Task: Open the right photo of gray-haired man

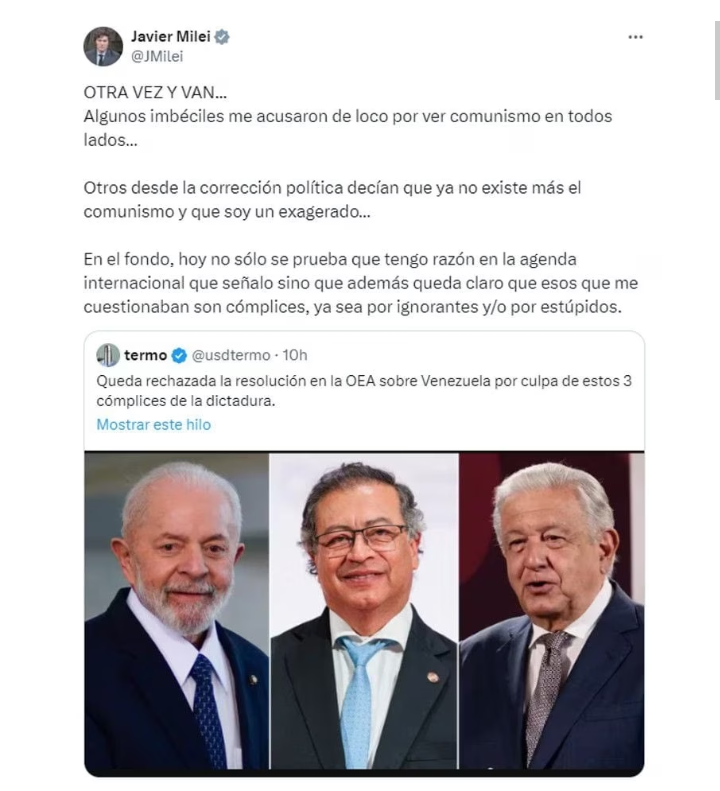Action: pos(552,610)
